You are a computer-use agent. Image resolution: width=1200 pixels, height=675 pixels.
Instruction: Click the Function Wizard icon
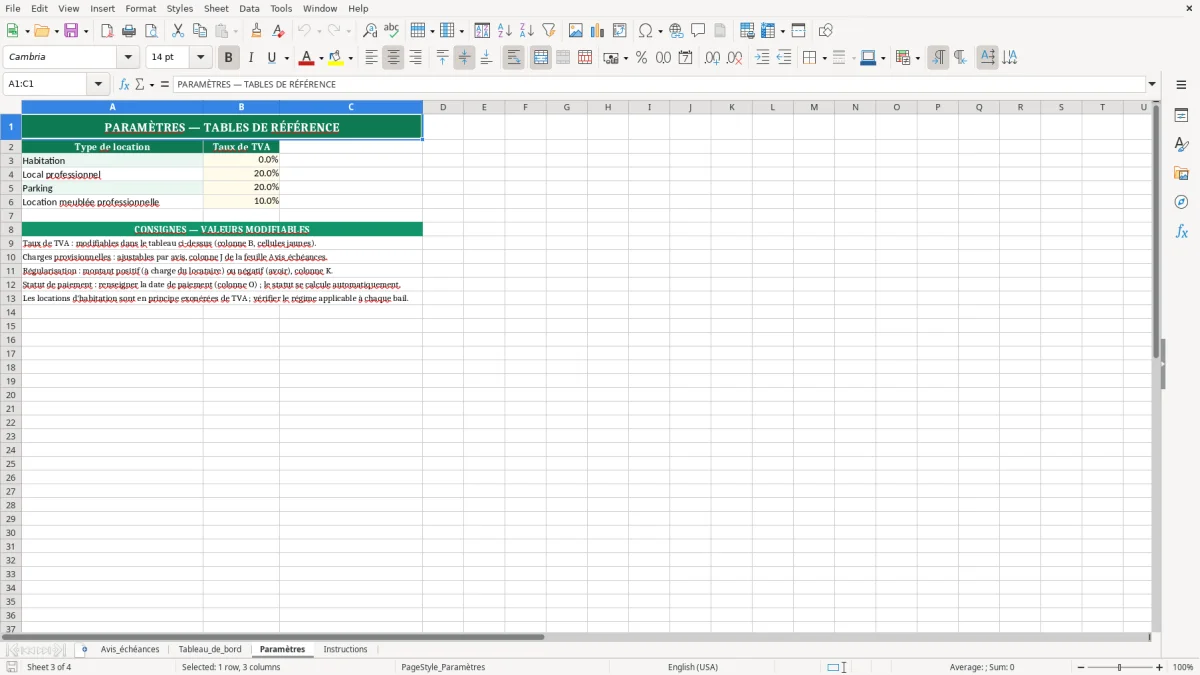pos(125,84)
